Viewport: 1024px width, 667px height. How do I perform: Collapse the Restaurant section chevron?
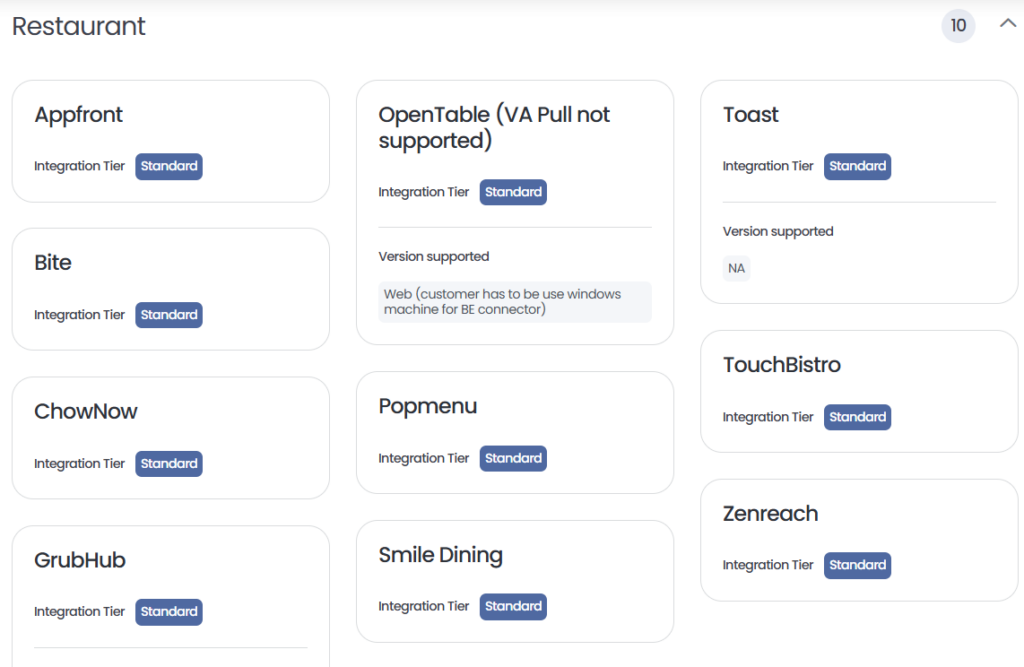coord(1007,24)
